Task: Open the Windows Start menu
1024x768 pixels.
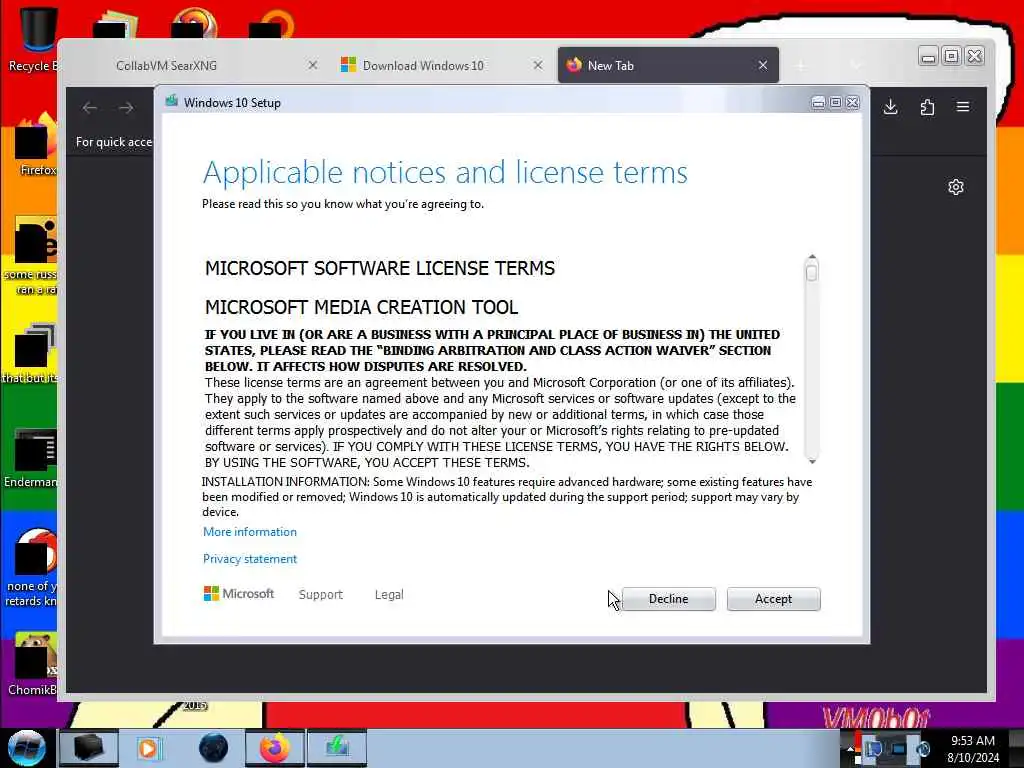Action: click(x=26, y=748)
